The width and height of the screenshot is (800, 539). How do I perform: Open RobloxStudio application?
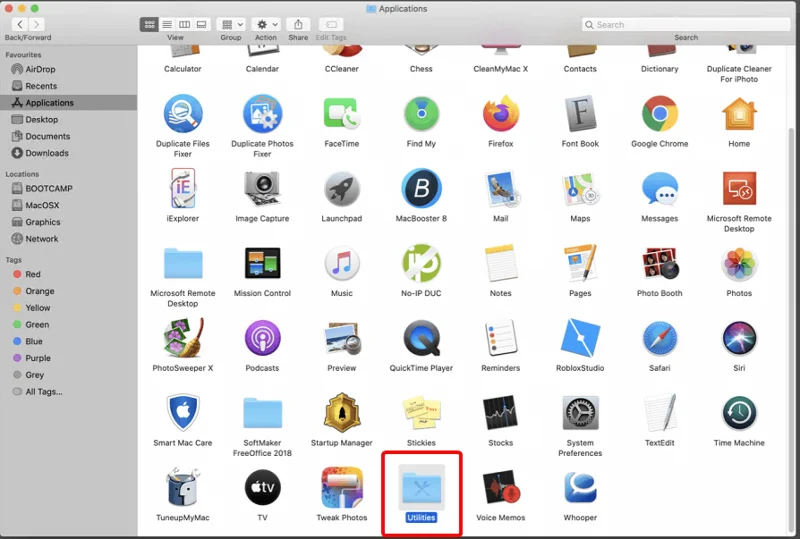tap(580, 337)
